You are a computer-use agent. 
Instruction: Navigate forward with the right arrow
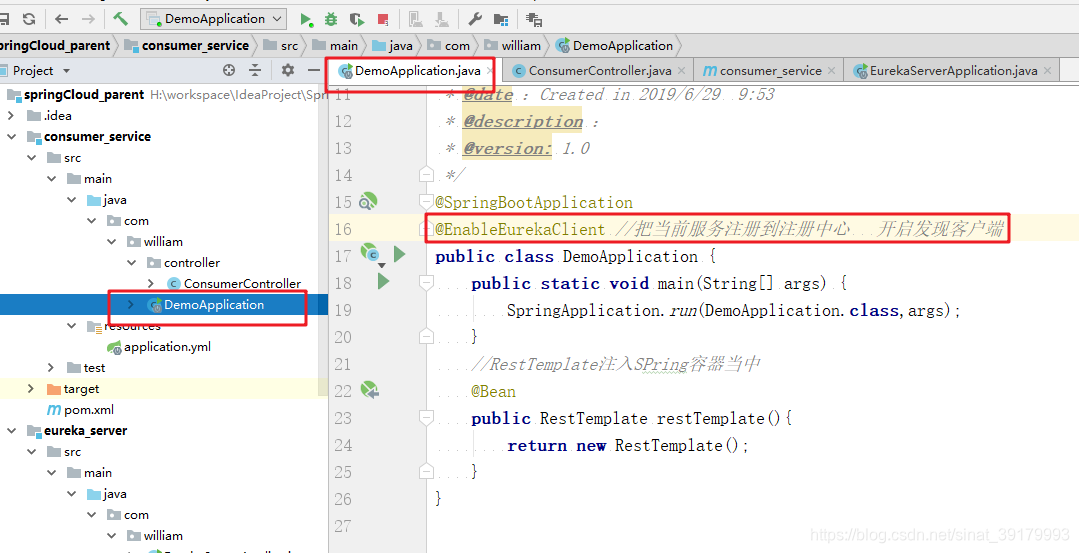(x=88, y=19)
